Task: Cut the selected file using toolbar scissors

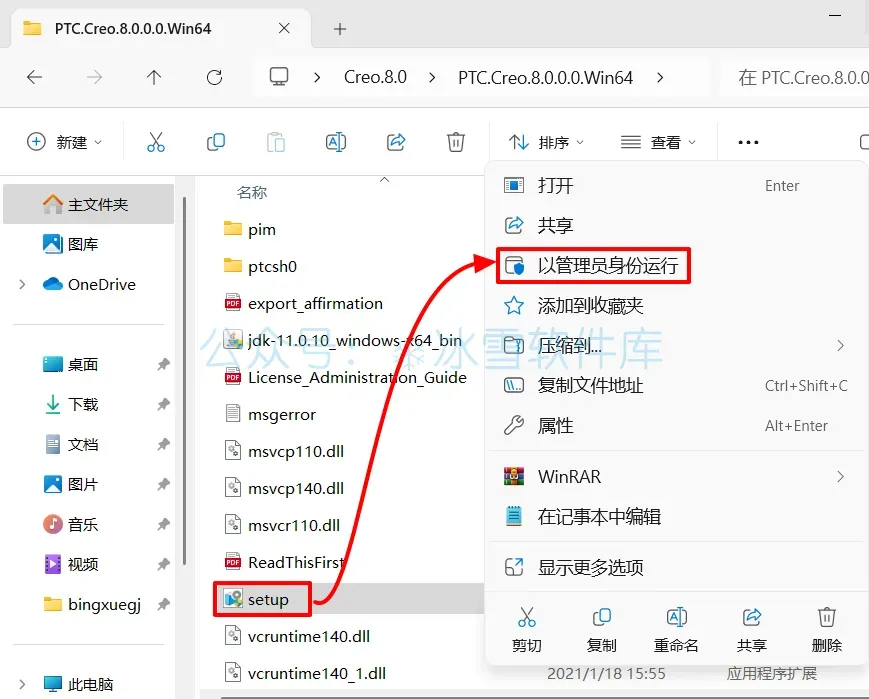Action: [x=156, y=142]
